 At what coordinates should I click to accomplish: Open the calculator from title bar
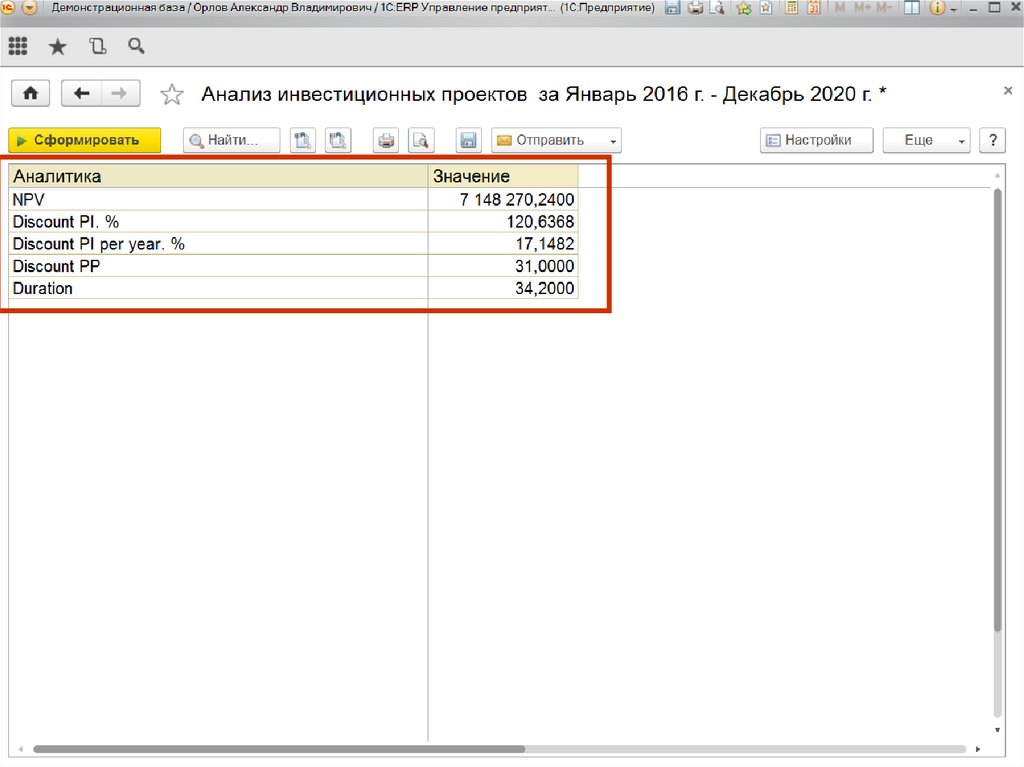(792, 8)
